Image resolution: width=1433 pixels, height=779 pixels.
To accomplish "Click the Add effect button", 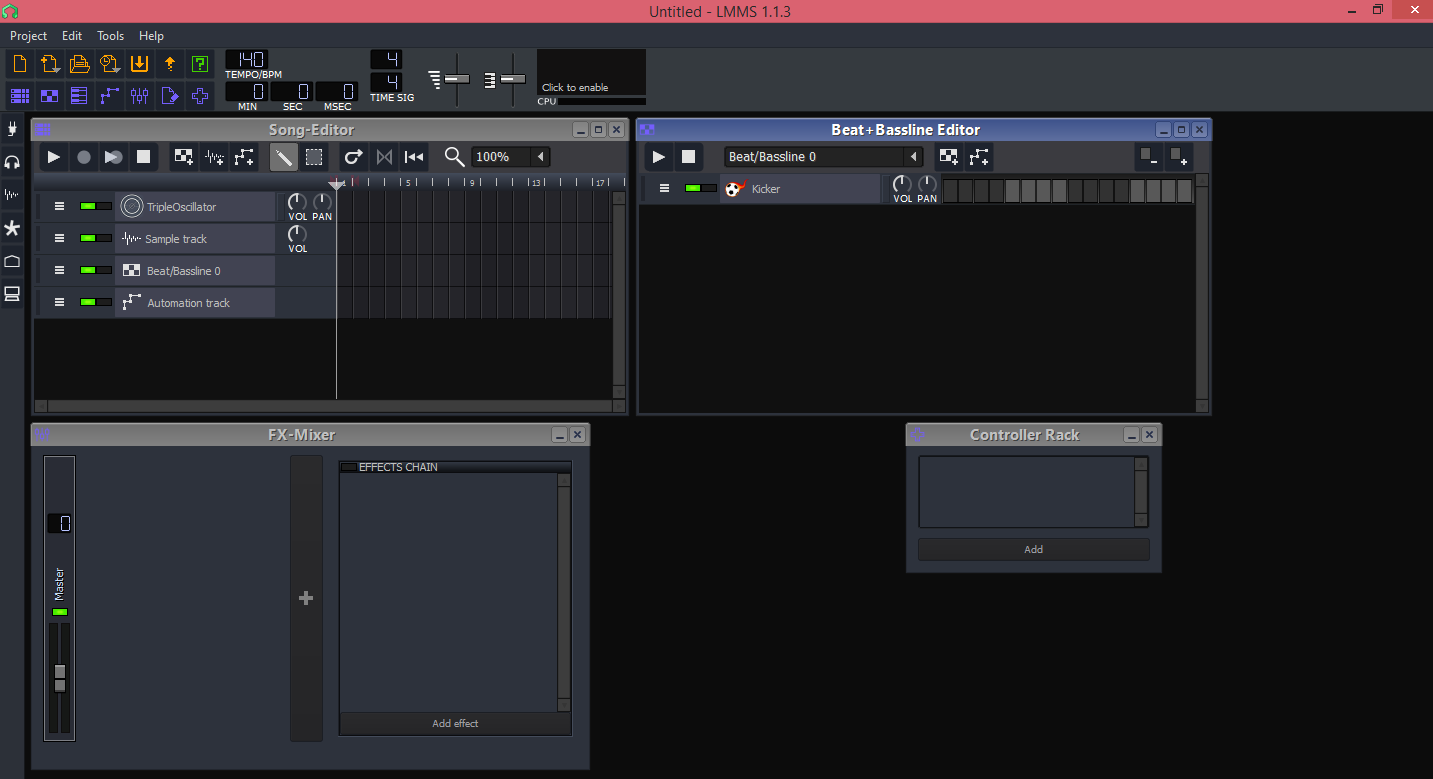I will [455, 723].
